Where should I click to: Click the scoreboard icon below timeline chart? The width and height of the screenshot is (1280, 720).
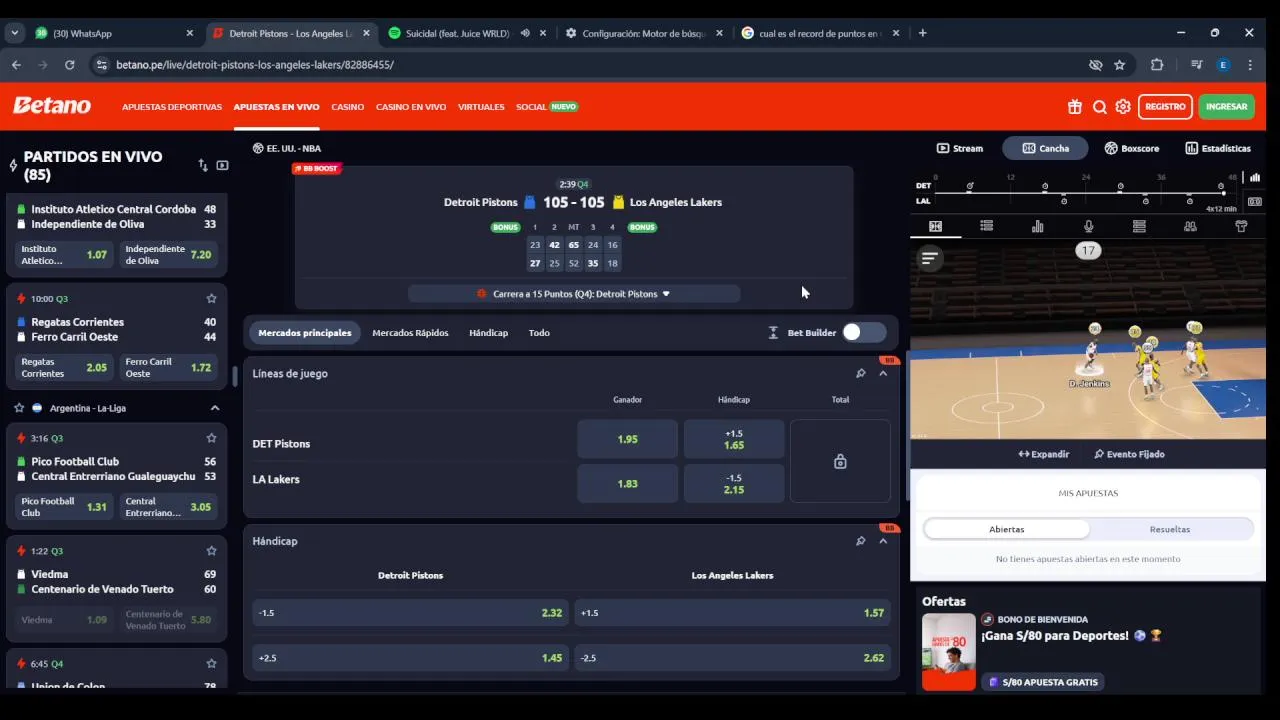[x=1255, y=201]
